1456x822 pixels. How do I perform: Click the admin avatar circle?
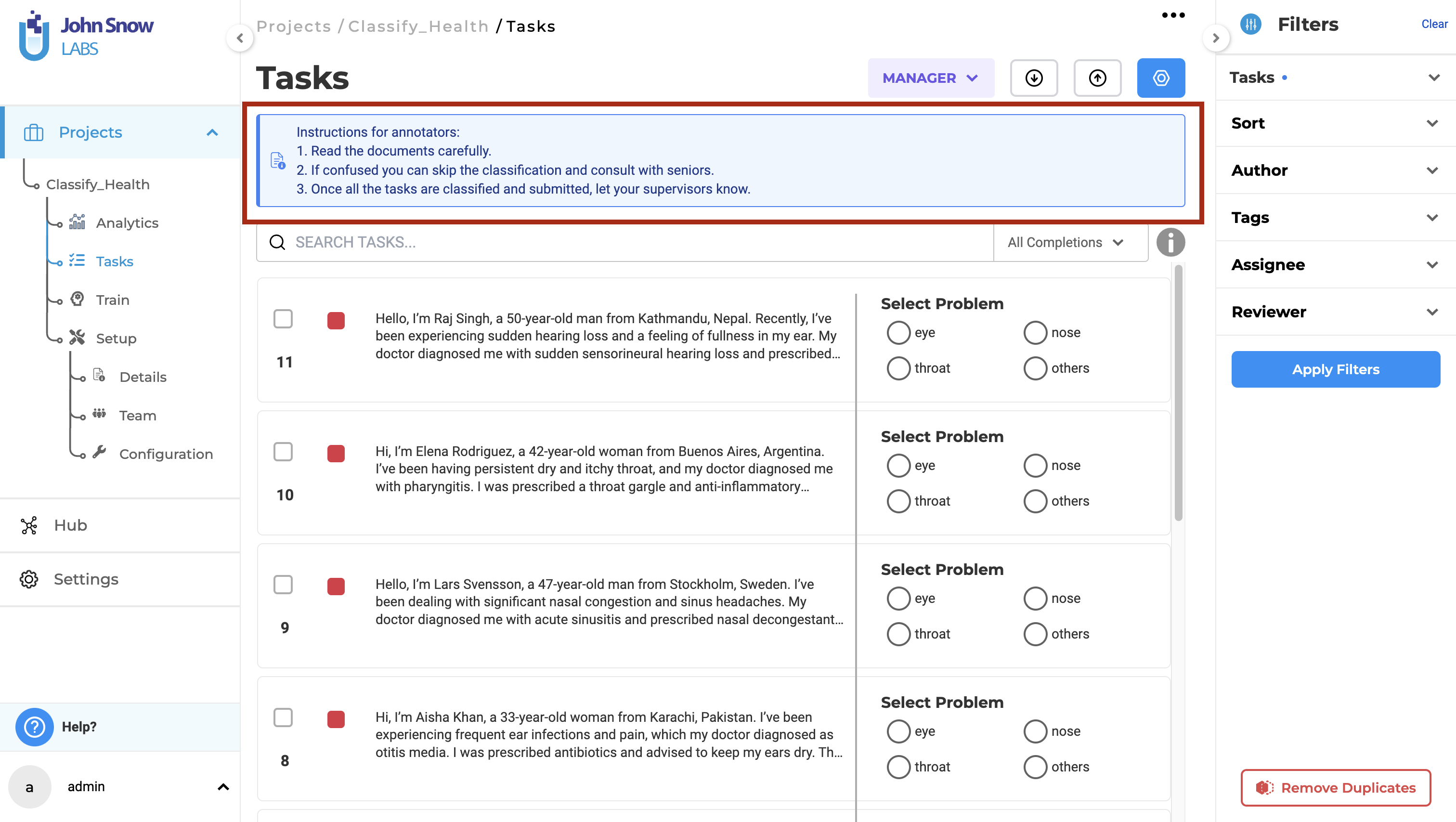coord(29,786)
